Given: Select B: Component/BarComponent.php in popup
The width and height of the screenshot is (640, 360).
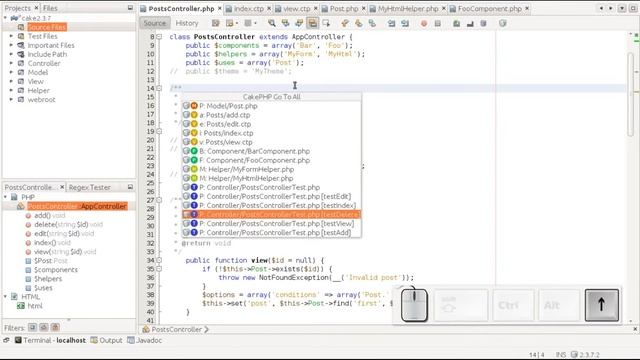Looking at the screenshot, I should pos(271,151).
